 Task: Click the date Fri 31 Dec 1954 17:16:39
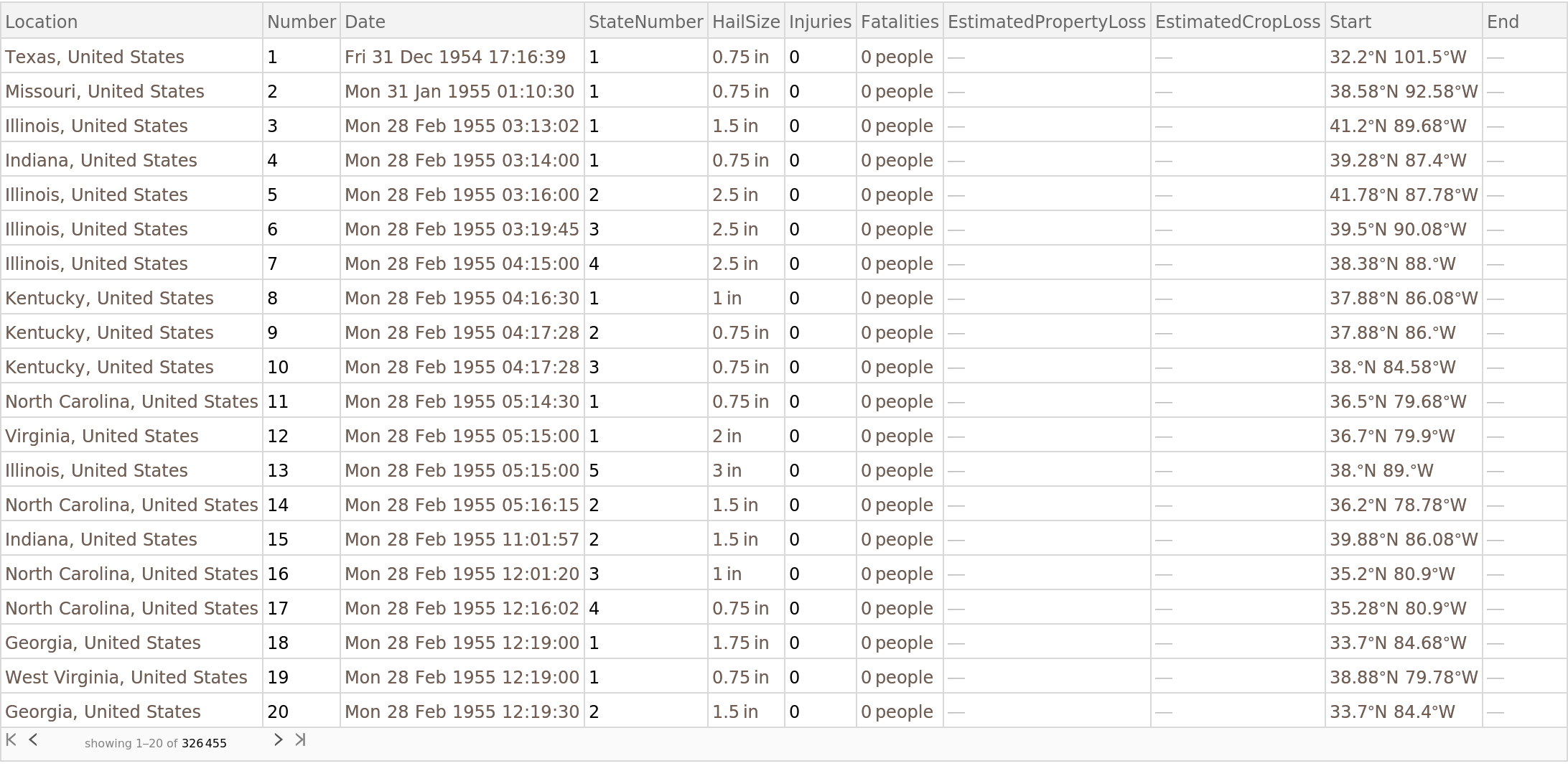point(455,57)
